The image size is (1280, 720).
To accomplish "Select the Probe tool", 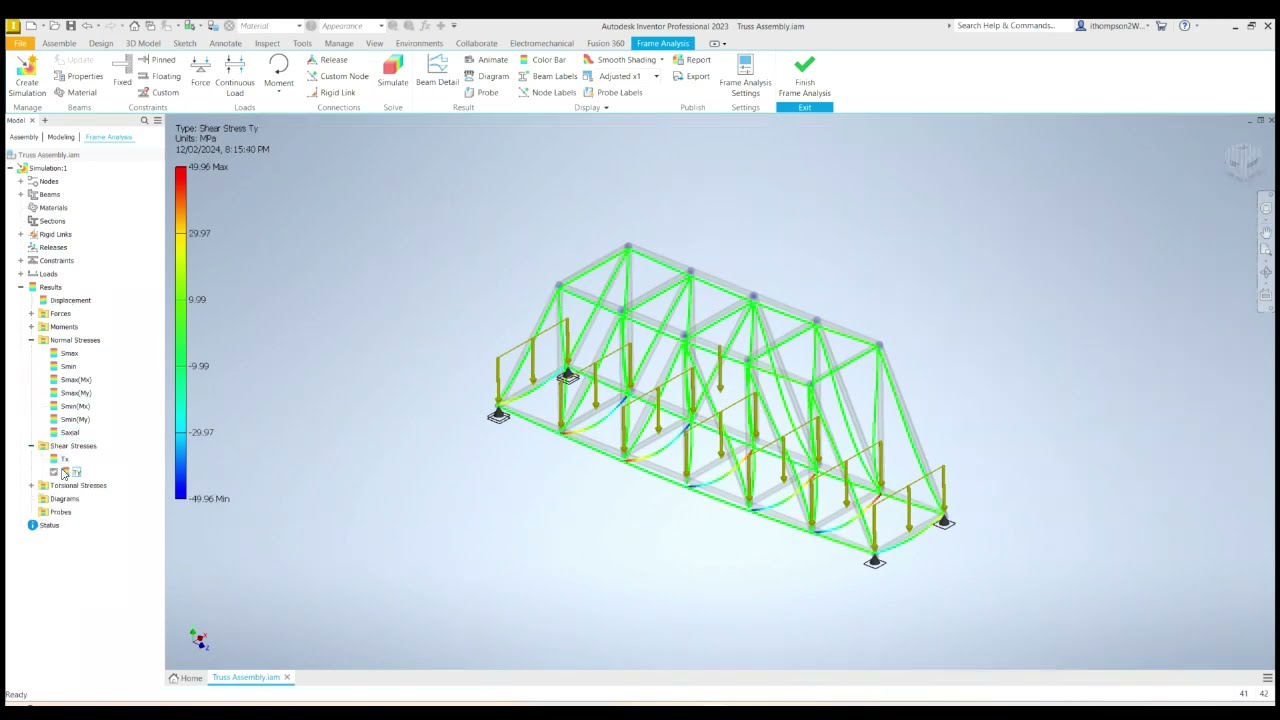I will pos(481,92).
